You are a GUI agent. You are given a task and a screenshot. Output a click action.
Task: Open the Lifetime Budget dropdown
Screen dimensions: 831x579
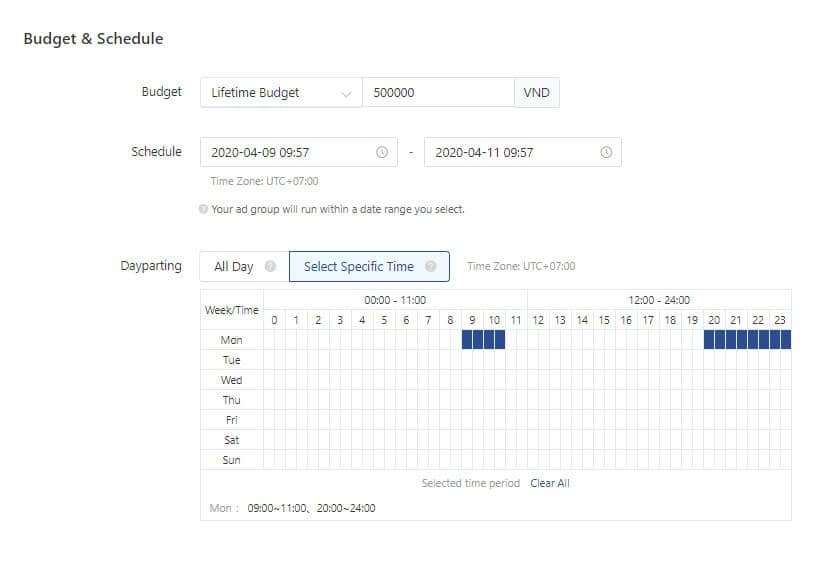click(x=280, y=93)
